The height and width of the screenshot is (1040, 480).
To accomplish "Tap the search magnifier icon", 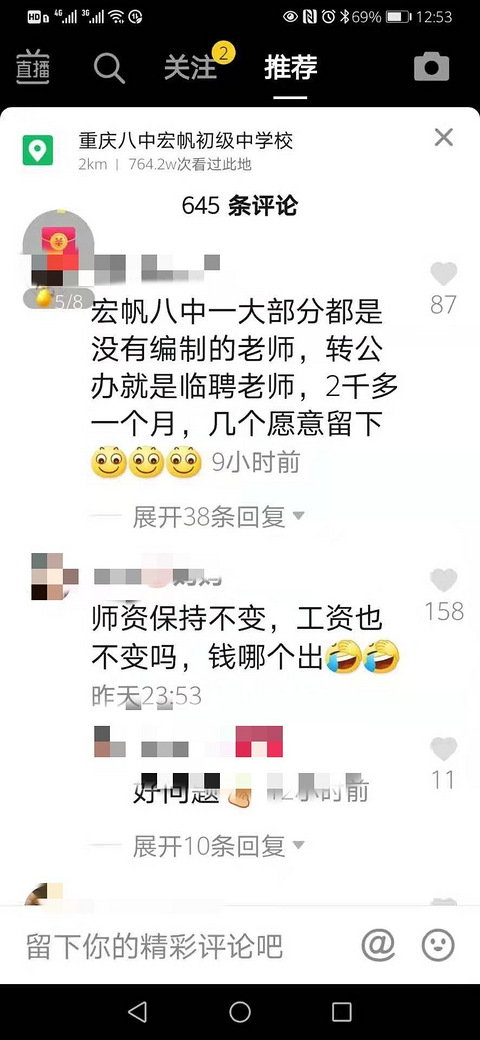I will tap(109, 68).
